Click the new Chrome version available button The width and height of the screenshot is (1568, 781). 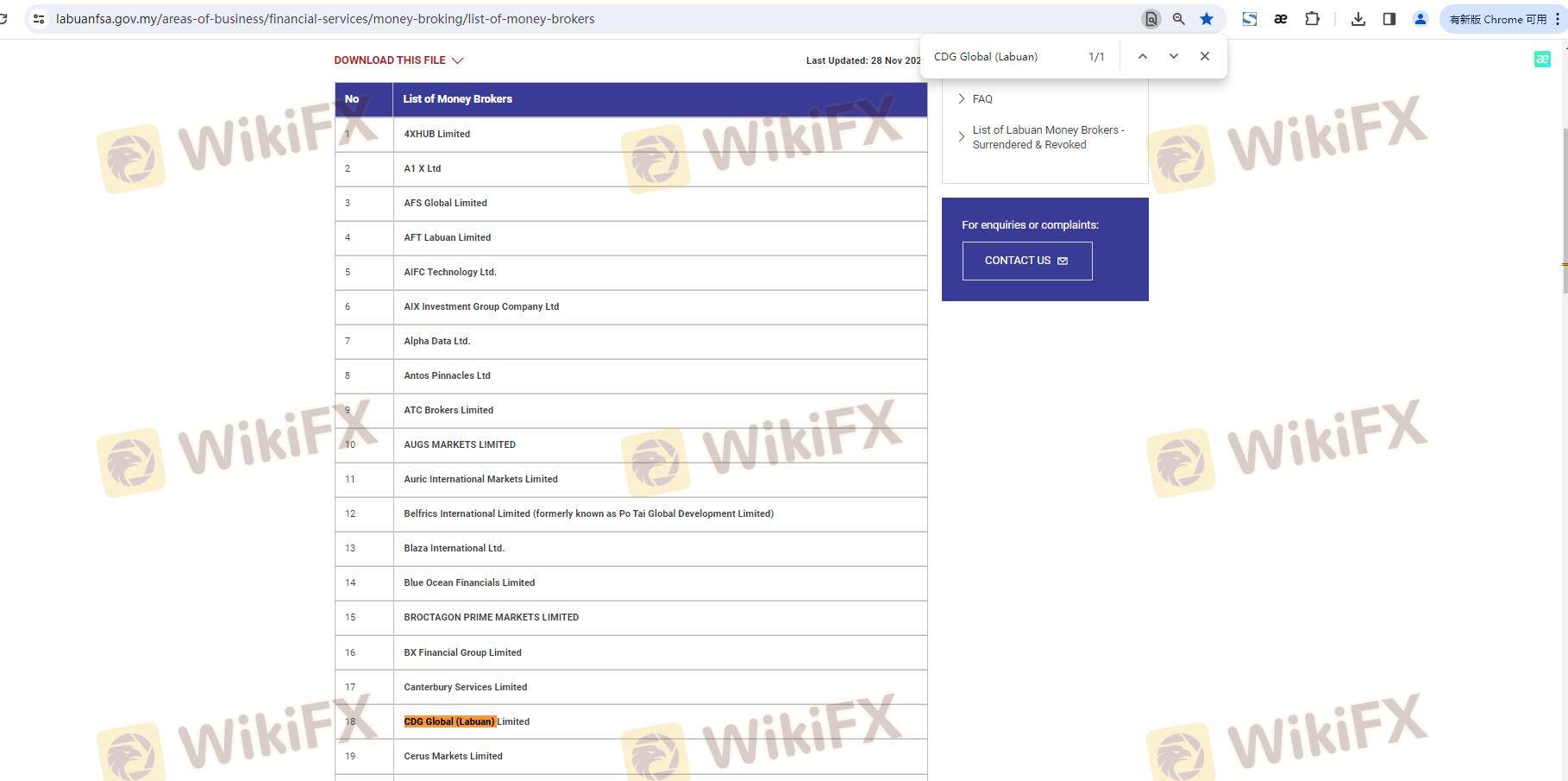click(1497, 19)
